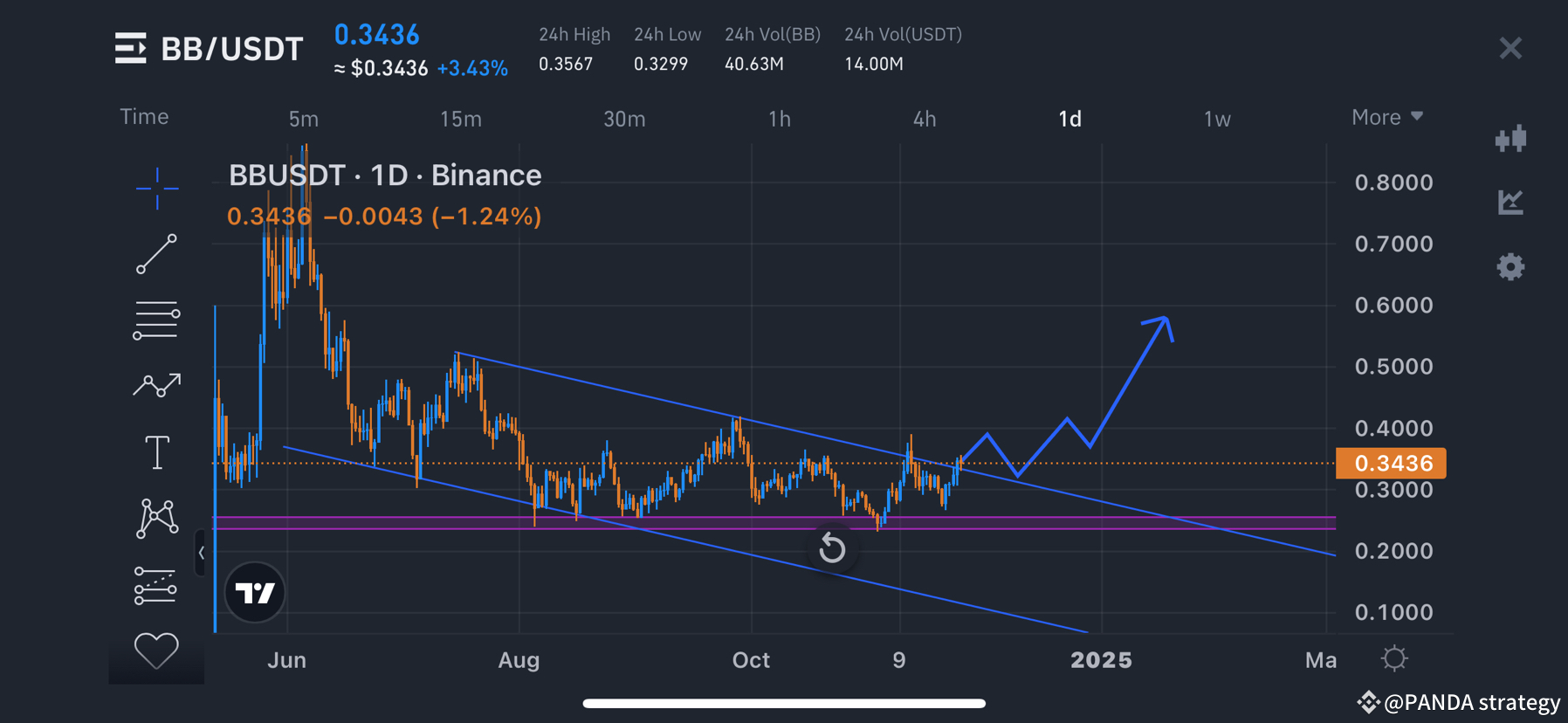Toggle the chart theme brightness icon
Image resolution: width=1568 pixels, height=723 pixels.
[1394, 658]
